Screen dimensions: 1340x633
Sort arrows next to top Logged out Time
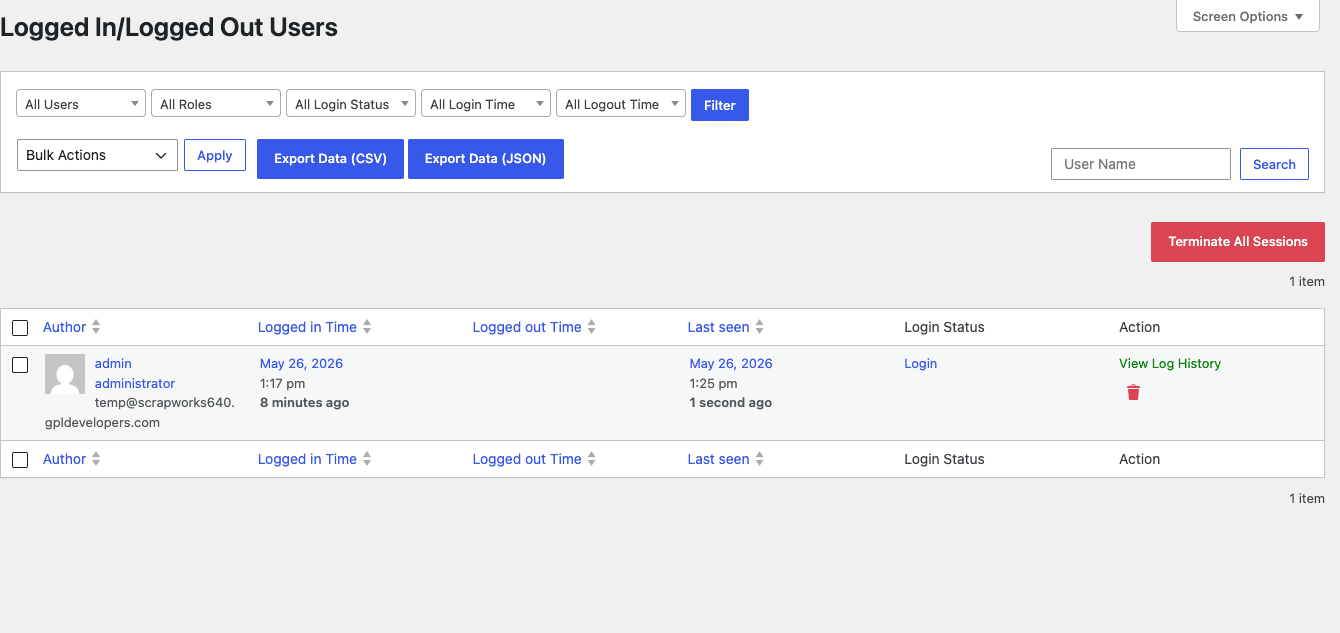coord(591,327)
